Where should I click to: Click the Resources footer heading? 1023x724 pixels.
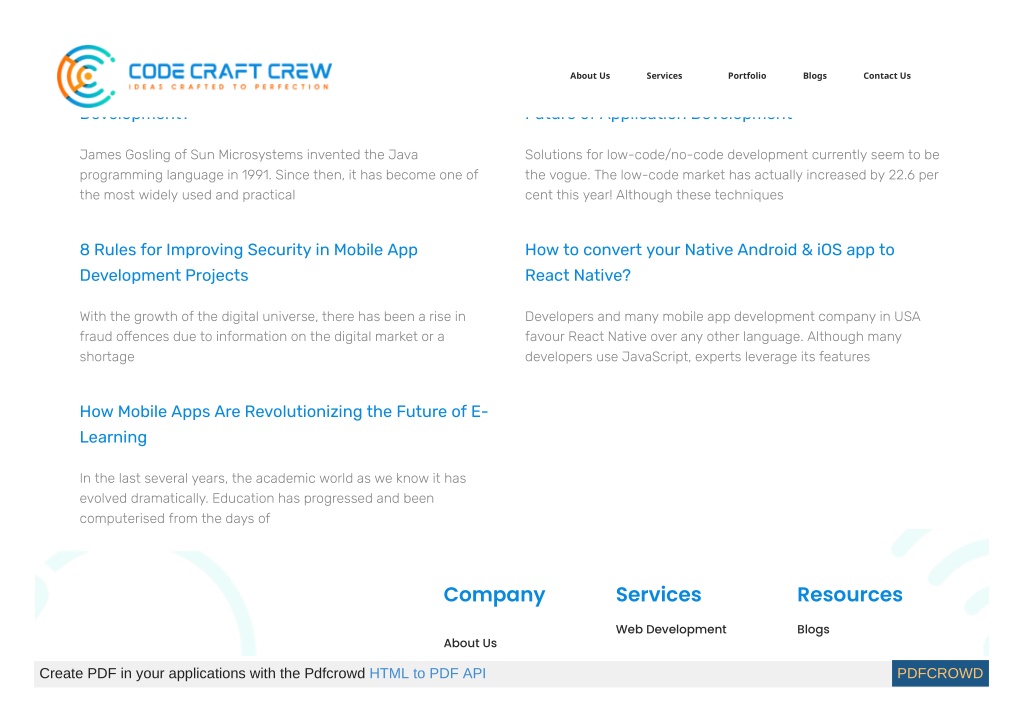coord(849,594)
